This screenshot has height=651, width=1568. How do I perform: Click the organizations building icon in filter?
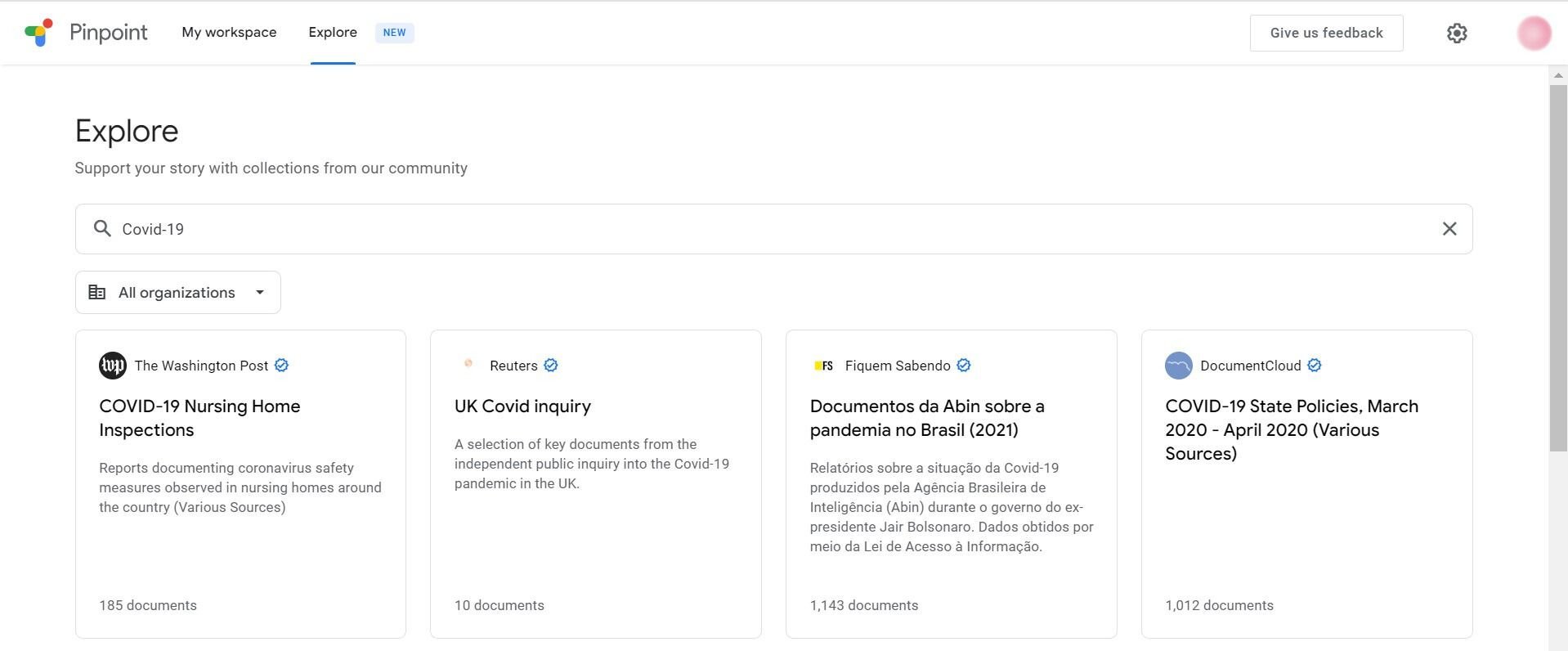click(96, 292)
